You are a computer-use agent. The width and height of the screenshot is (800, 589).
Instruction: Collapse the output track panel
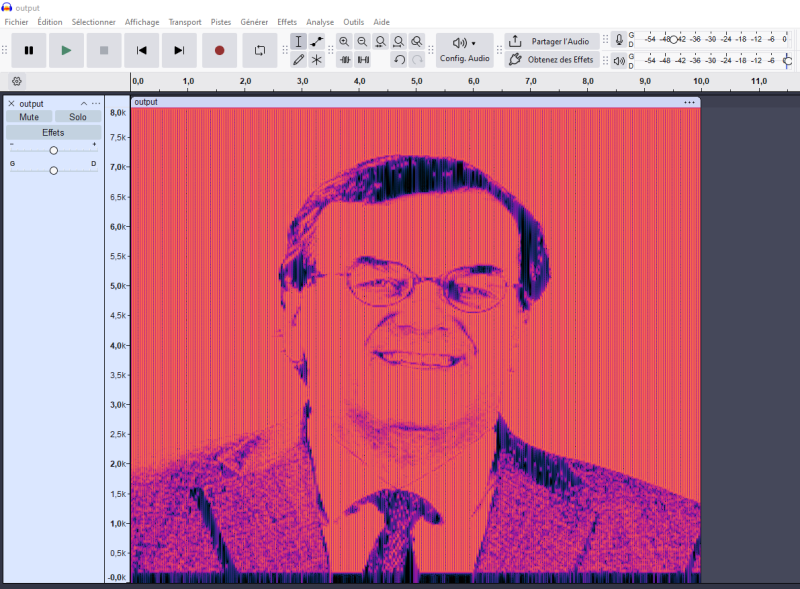pyautogui.click(x=84, y=103)
